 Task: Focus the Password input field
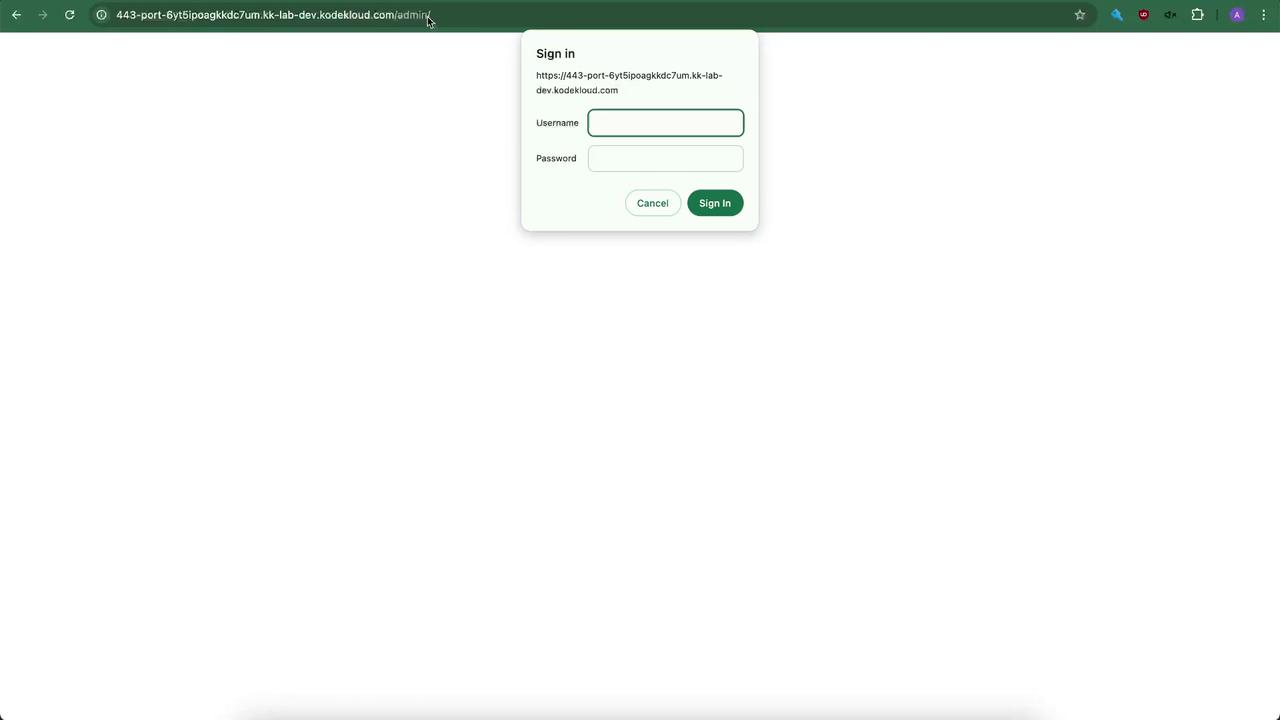point(666,158)
